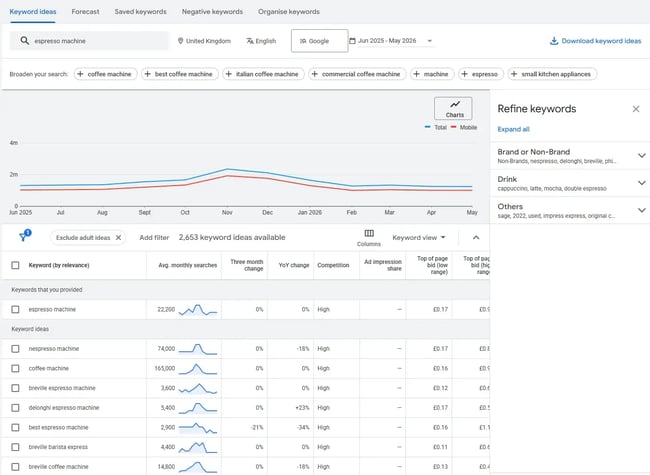
Task: Click the filter funnel icon
Action: coord(25,236)
